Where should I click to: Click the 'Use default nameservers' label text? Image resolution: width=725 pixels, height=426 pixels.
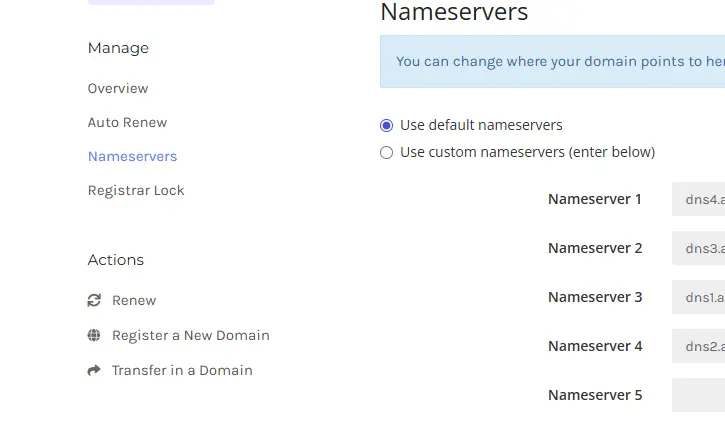pos(481,125)
